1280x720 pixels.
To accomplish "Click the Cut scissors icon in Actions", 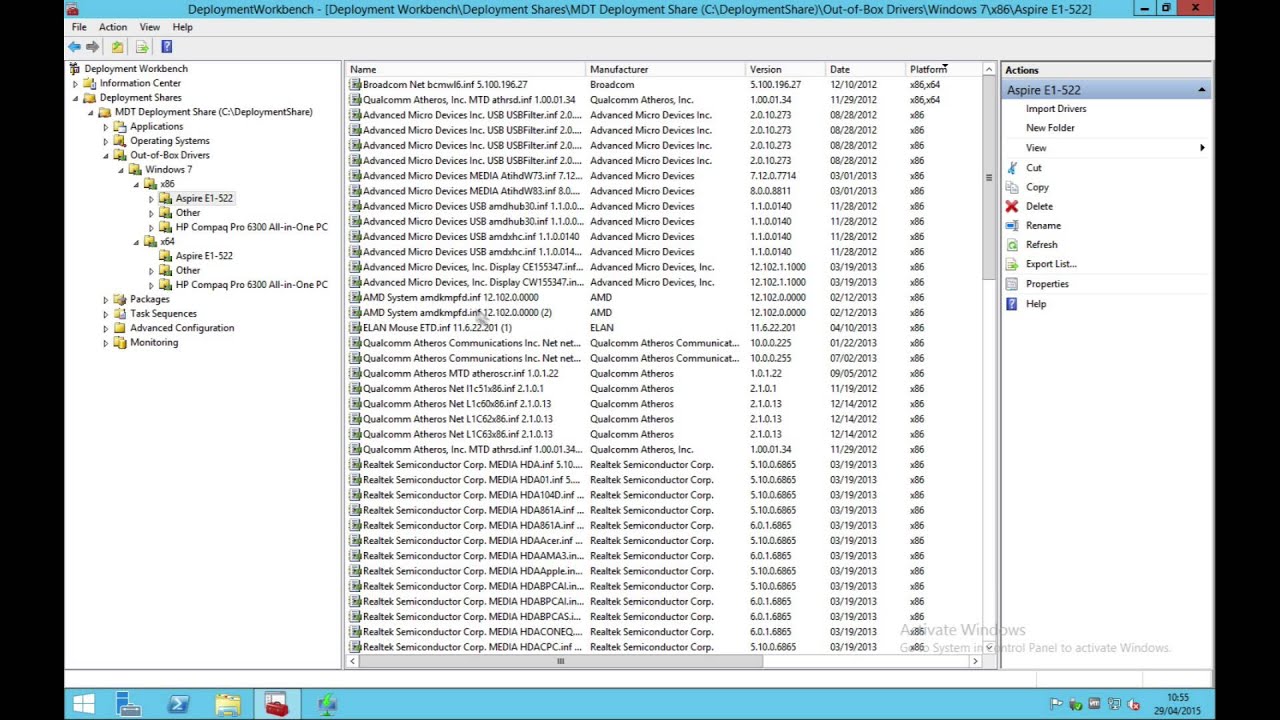I will tap(1012, 168).
